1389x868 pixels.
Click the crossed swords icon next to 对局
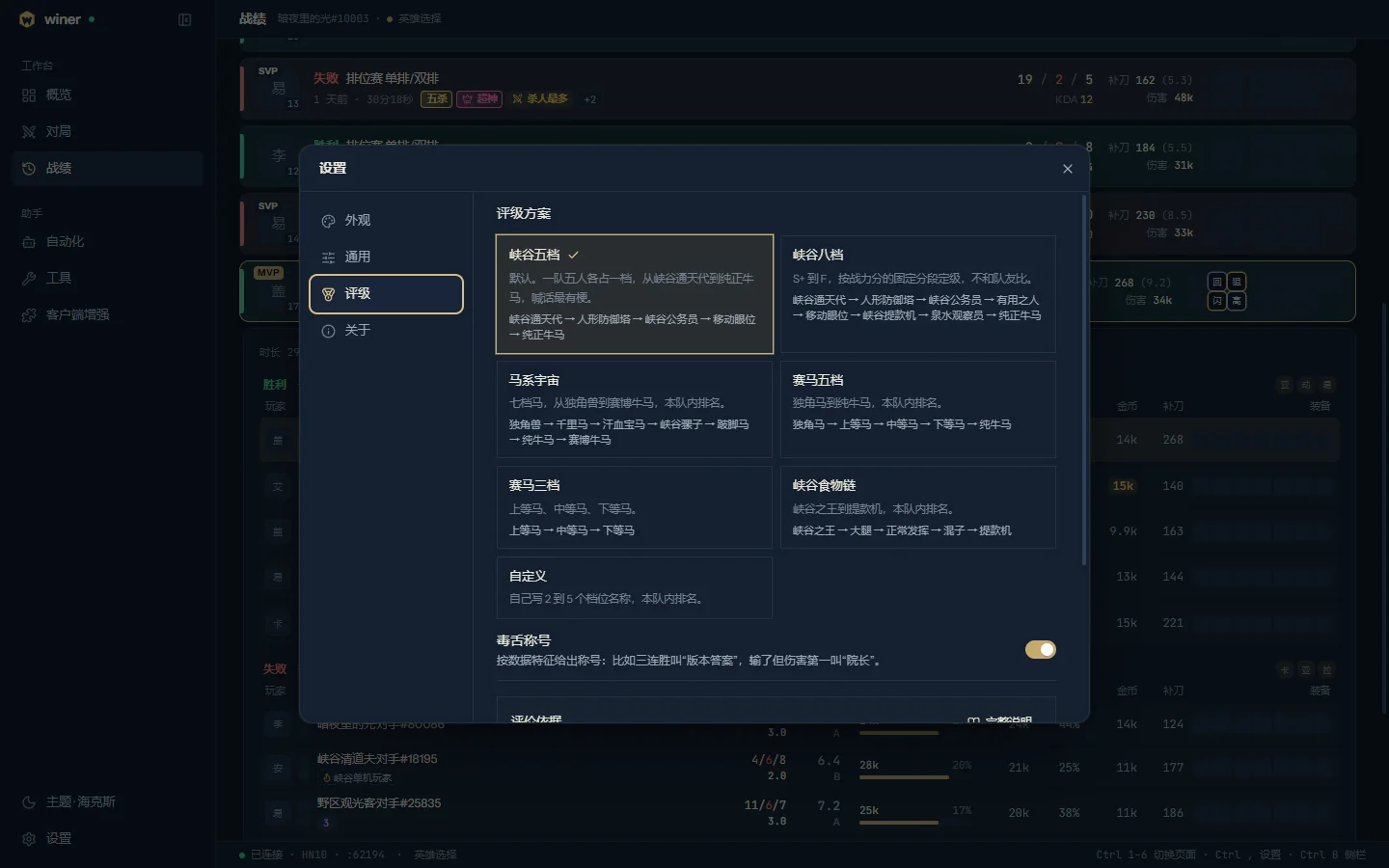(x=29, y=131)
